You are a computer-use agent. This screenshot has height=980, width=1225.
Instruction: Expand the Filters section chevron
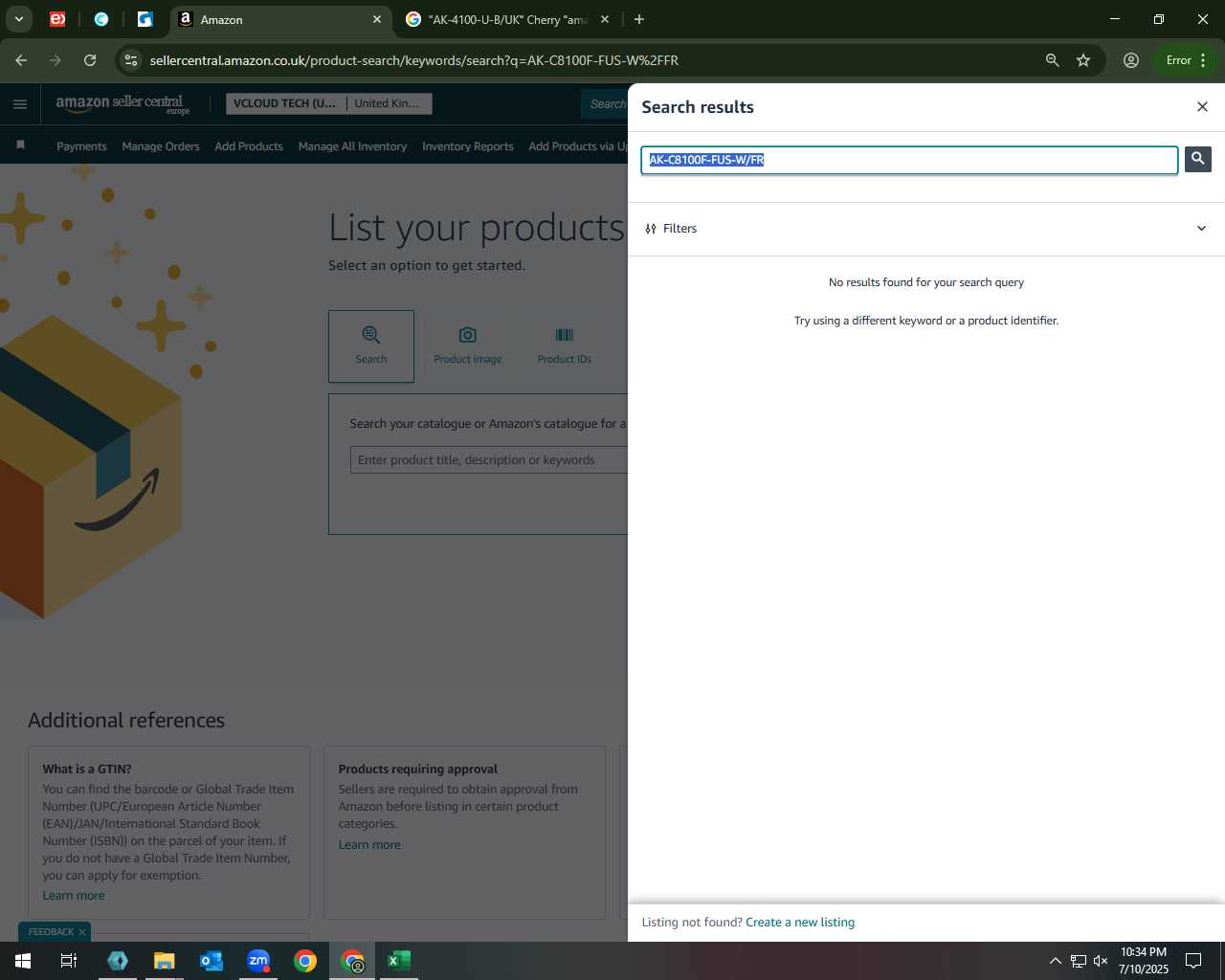pos(1201,229)
